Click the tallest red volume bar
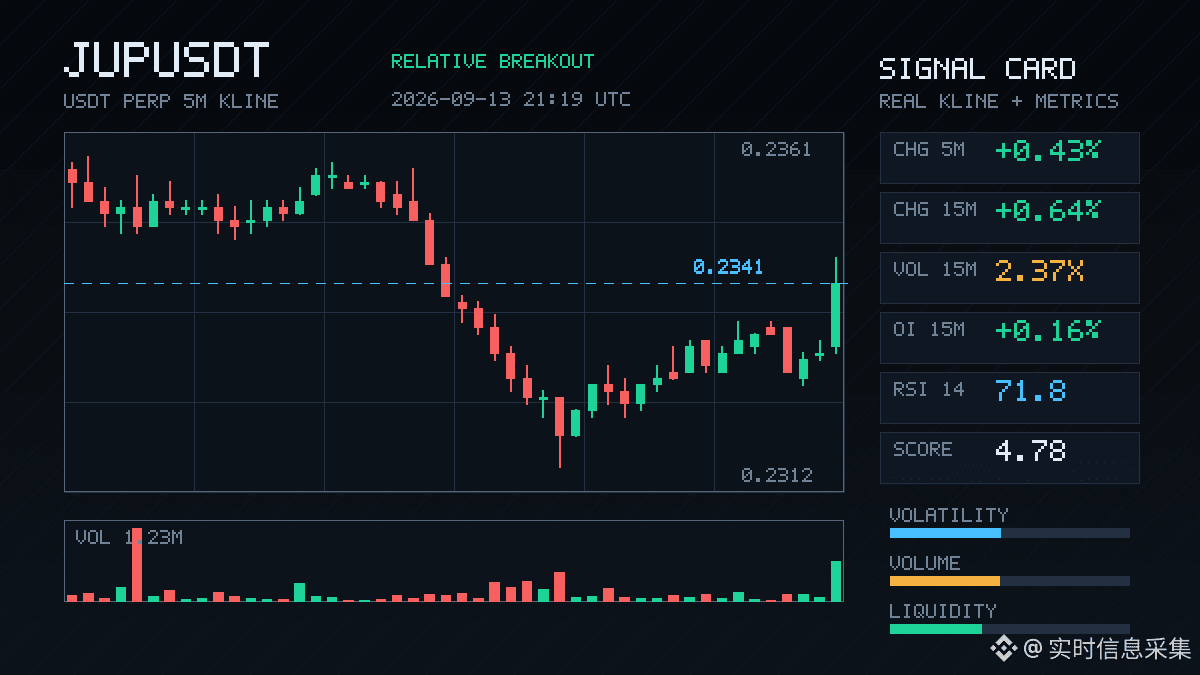This screenshot has width=1200, height=675. 137,564
